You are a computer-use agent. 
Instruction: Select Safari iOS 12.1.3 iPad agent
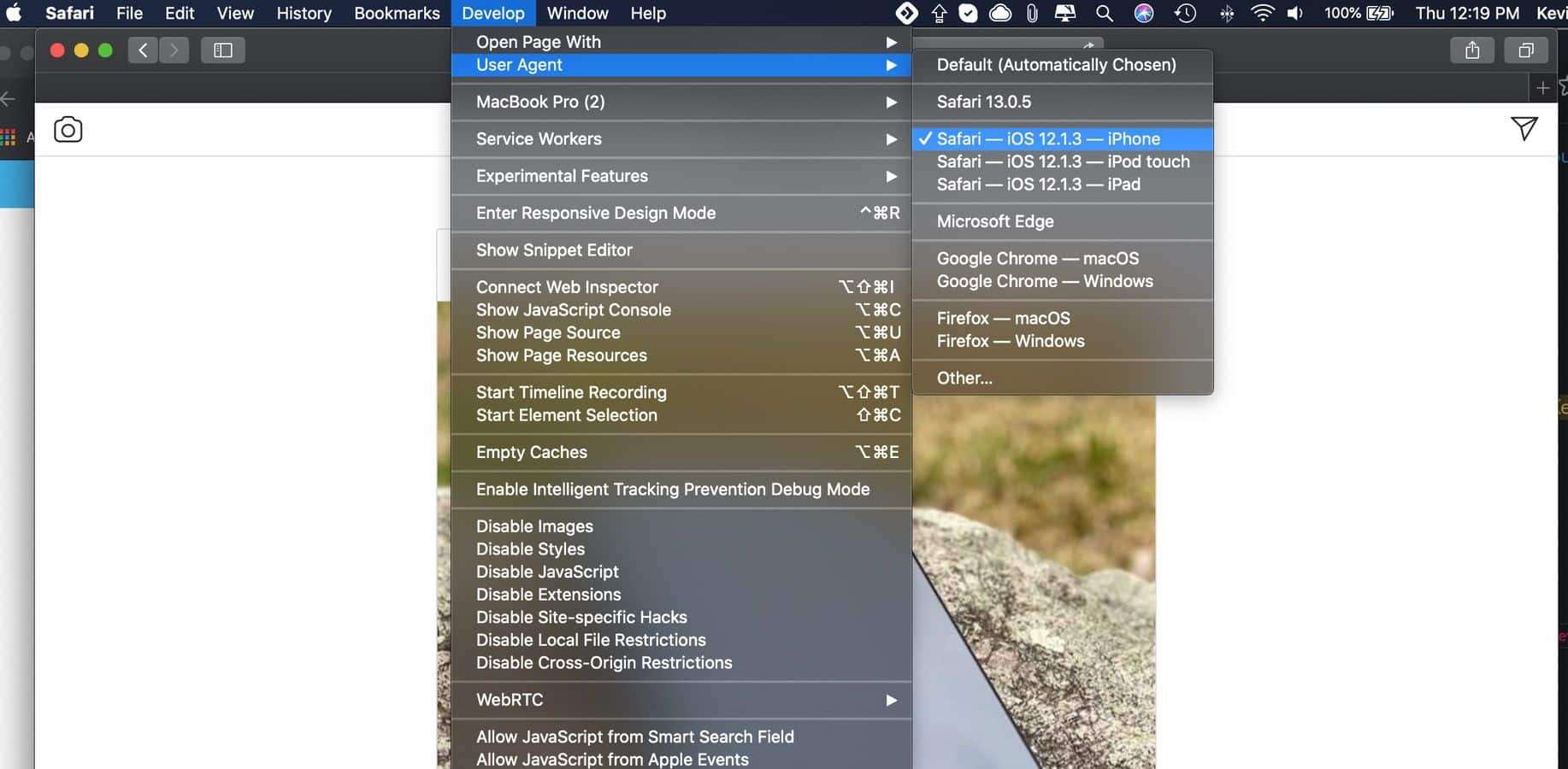(1063, 185)
